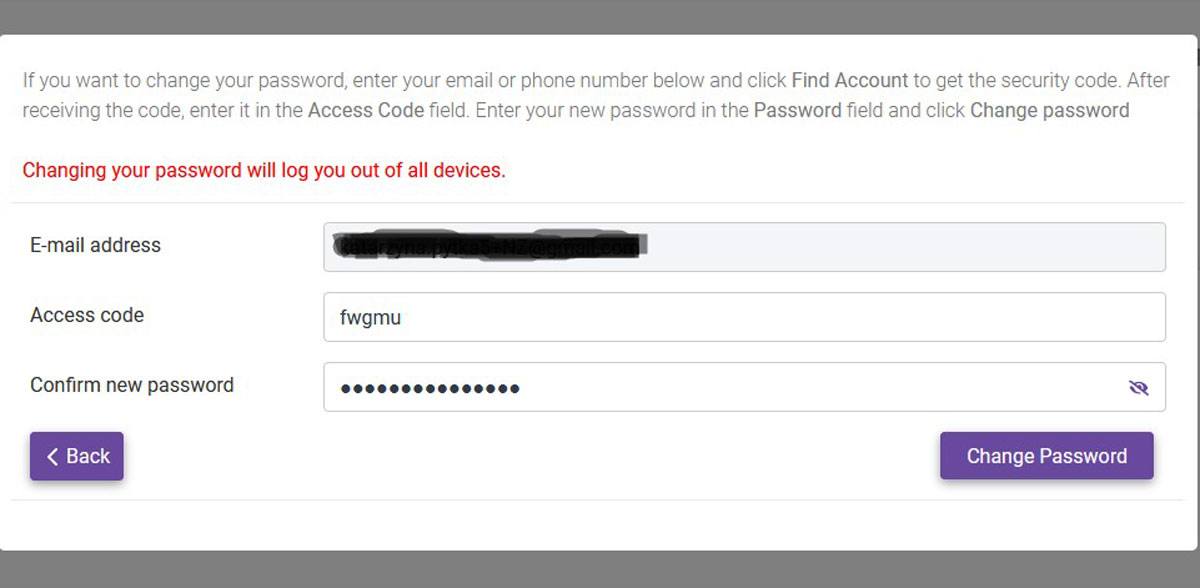This screenshot has height=588, width=1200.
Task: Click the Access code label
Action: tap(87, 315)
